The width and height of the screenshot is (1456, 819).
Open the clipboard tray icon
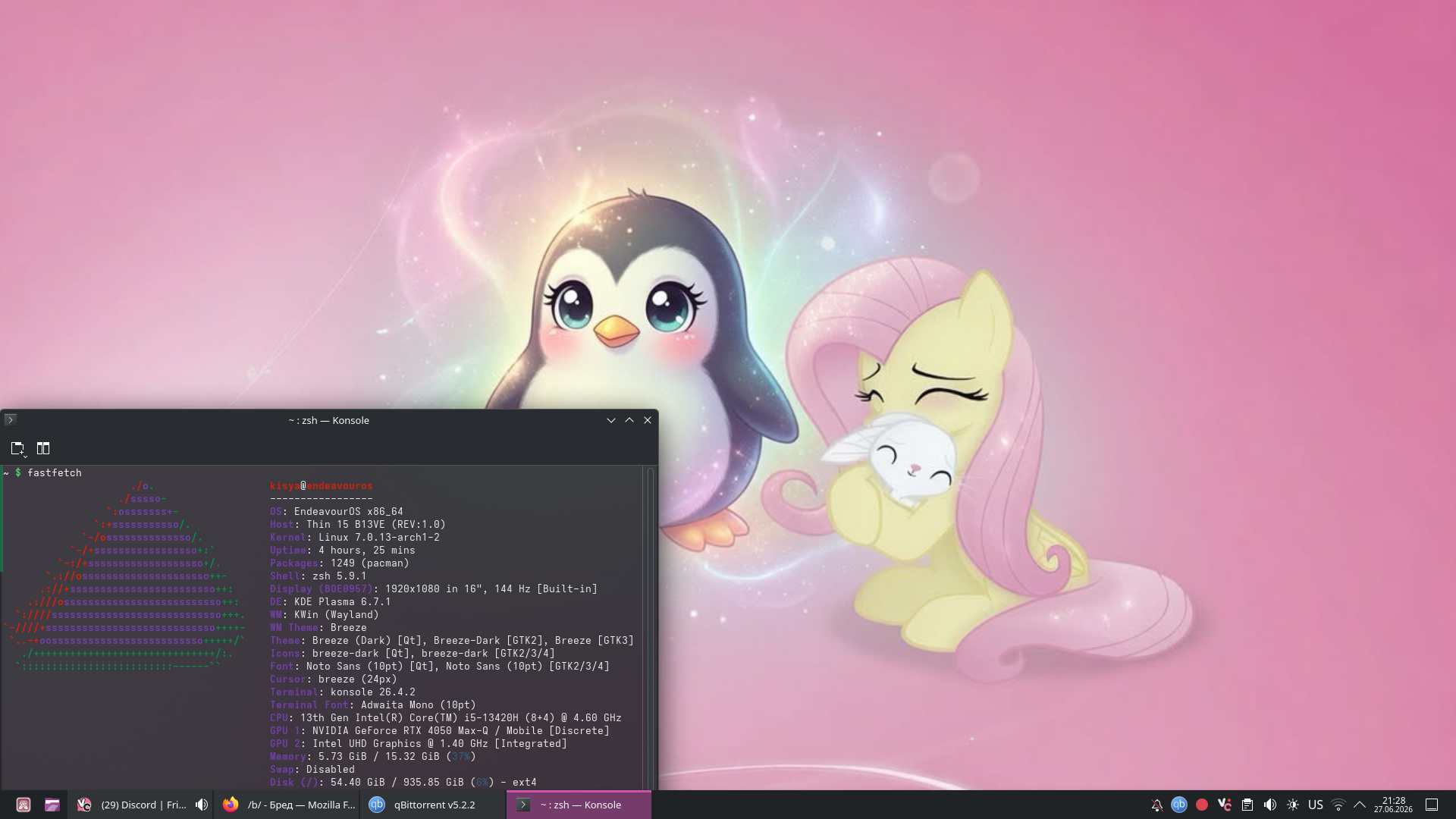coord(1247,805)
